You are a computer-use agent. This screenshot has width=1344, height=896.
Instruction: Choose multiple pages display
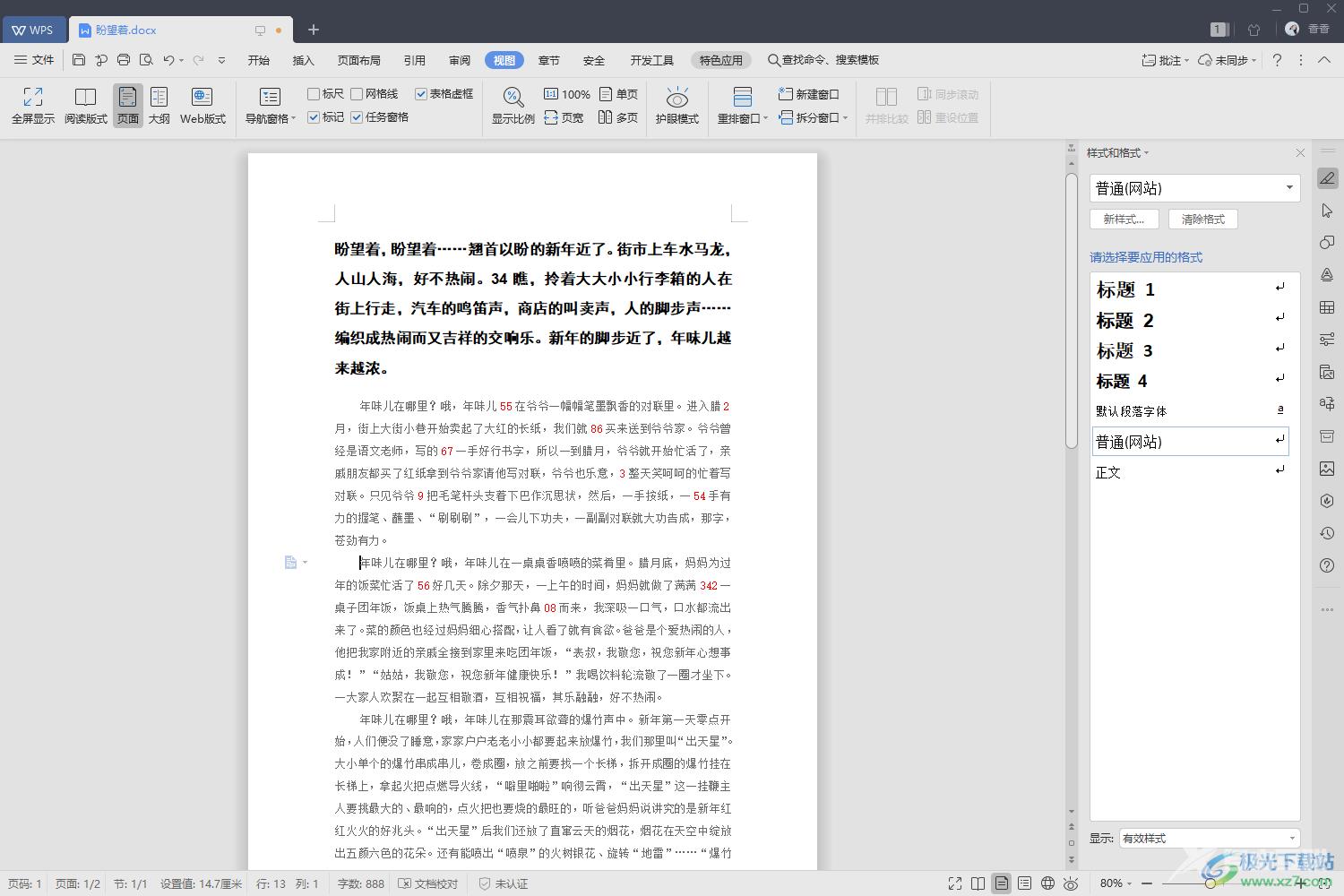618,117
